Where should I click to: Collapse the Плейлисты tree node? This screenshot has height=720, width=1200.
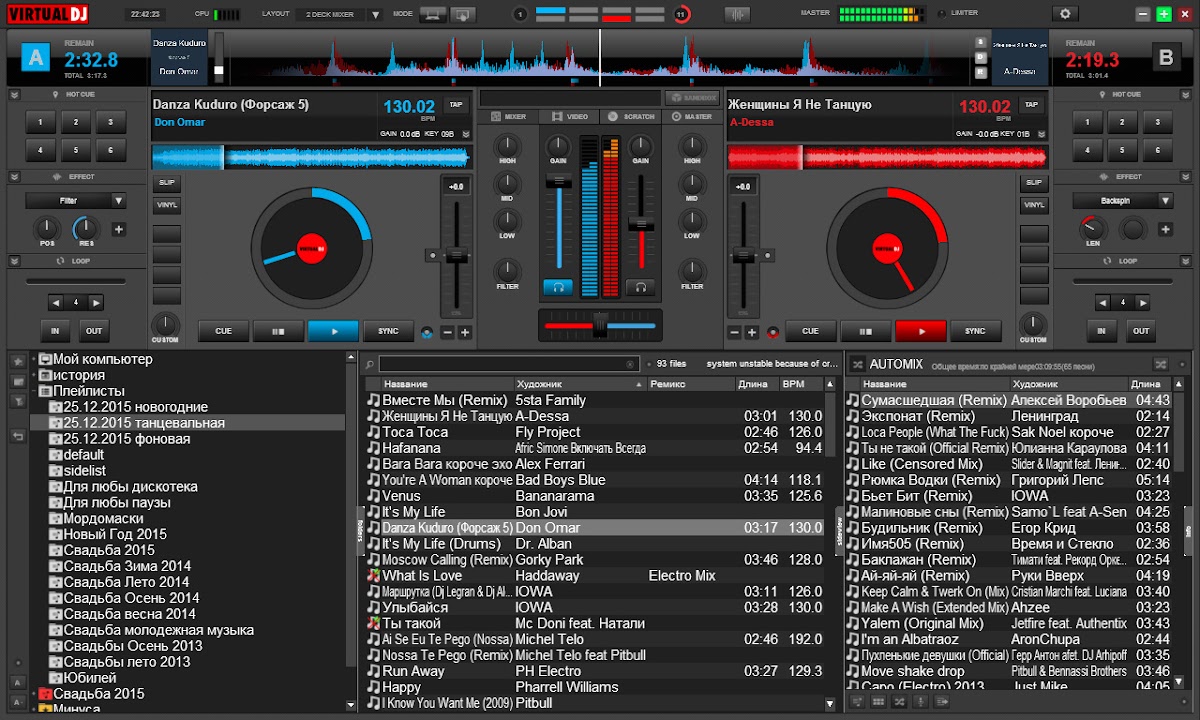click(x=33, y=391)
